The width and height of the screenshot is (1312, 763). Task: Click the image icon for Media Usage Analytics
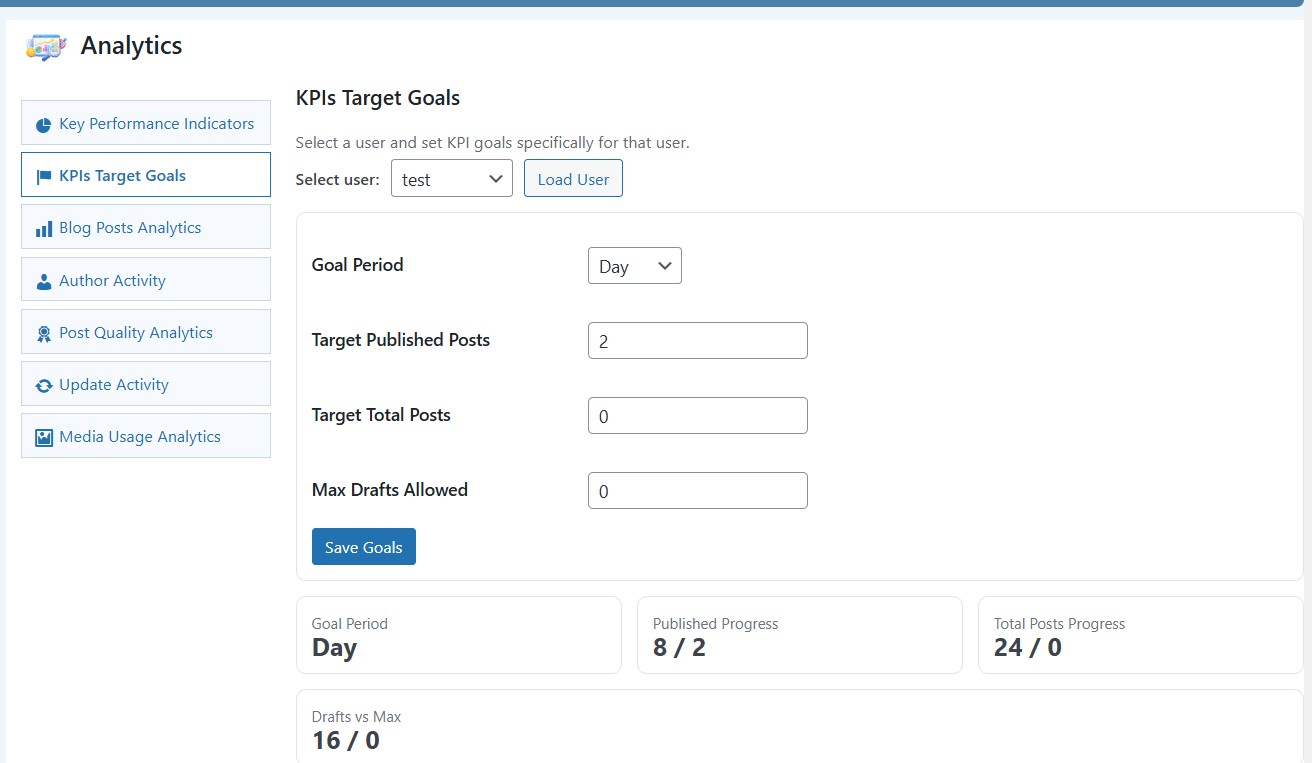coord(44,436)
